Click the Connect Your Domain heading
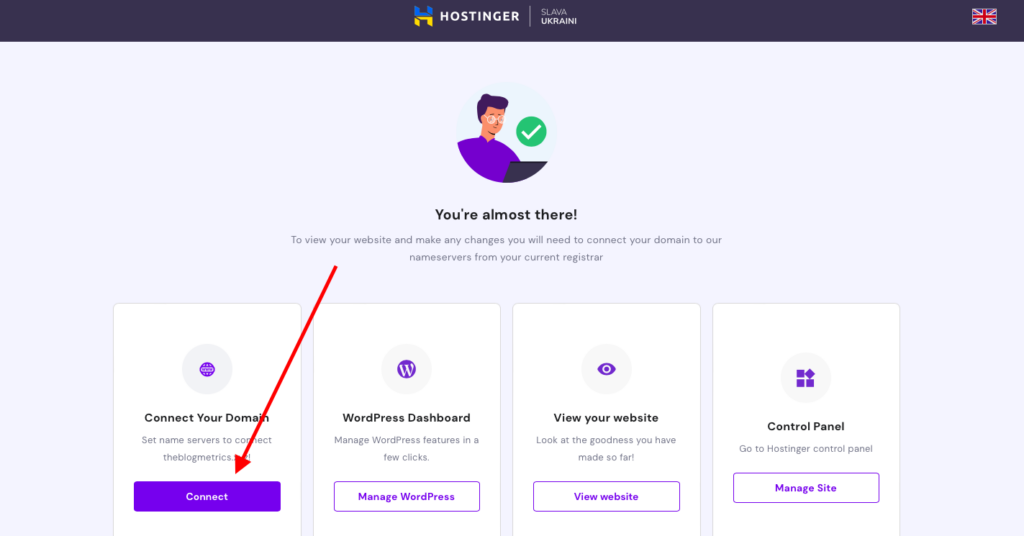This screenshot has width=1024, height=536. point(206,418)
